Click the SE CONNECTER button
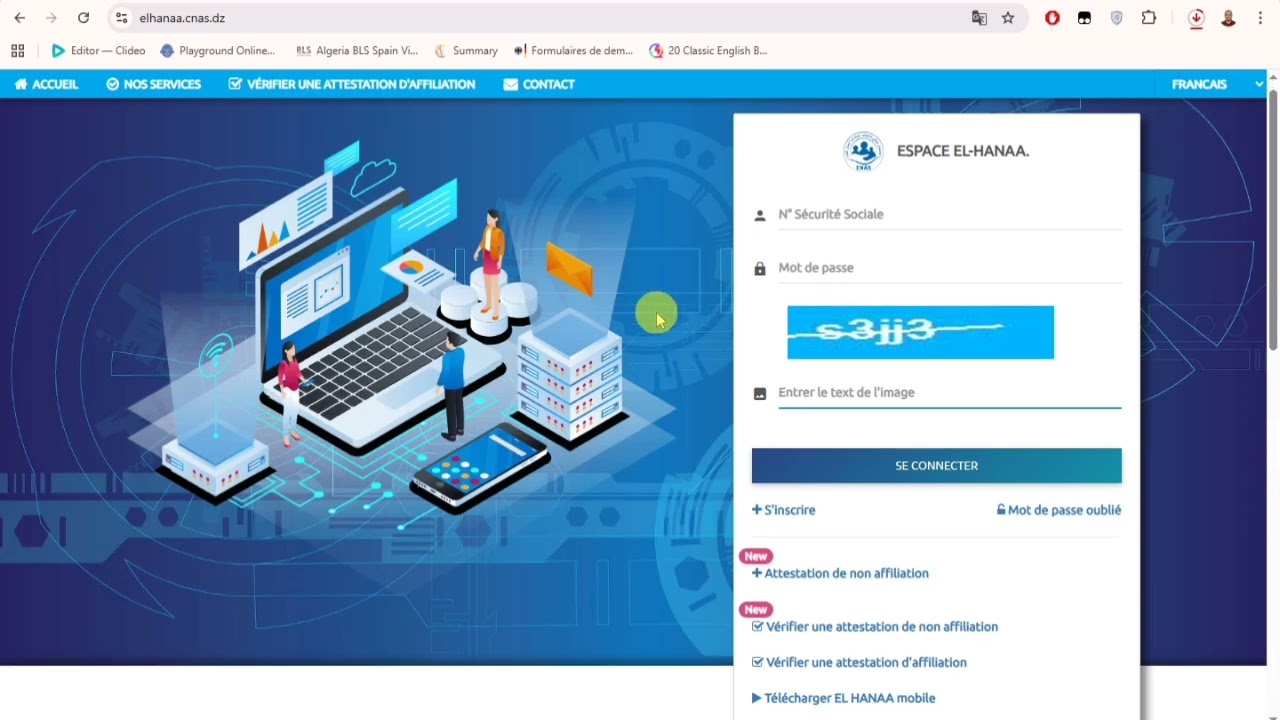The image size is (1280, 720). [x=936, y=466]
